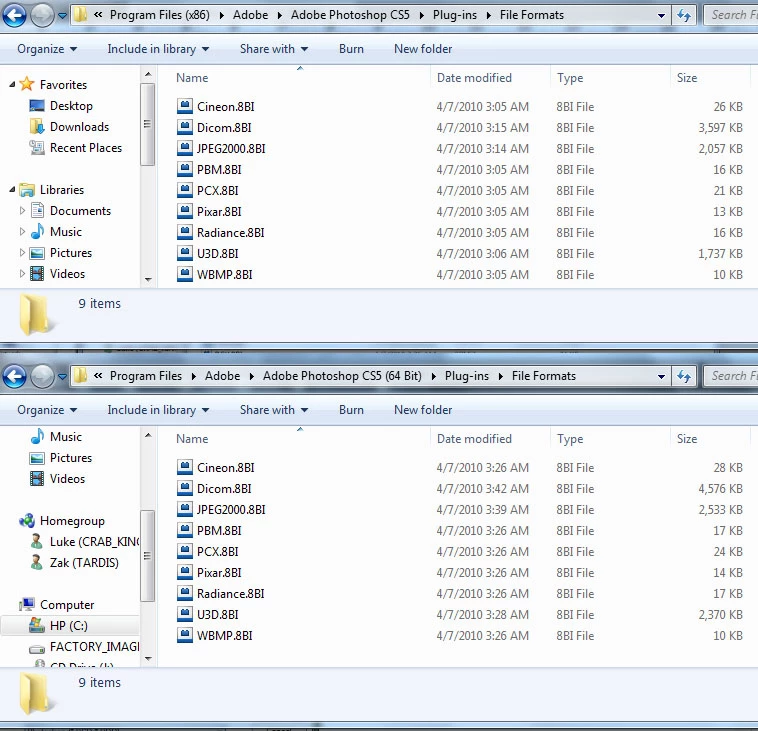The width and height of the screenshot is (758, 731).
Task: Click Refresh icon in bottom window address bar
Action: click(684, 376)
